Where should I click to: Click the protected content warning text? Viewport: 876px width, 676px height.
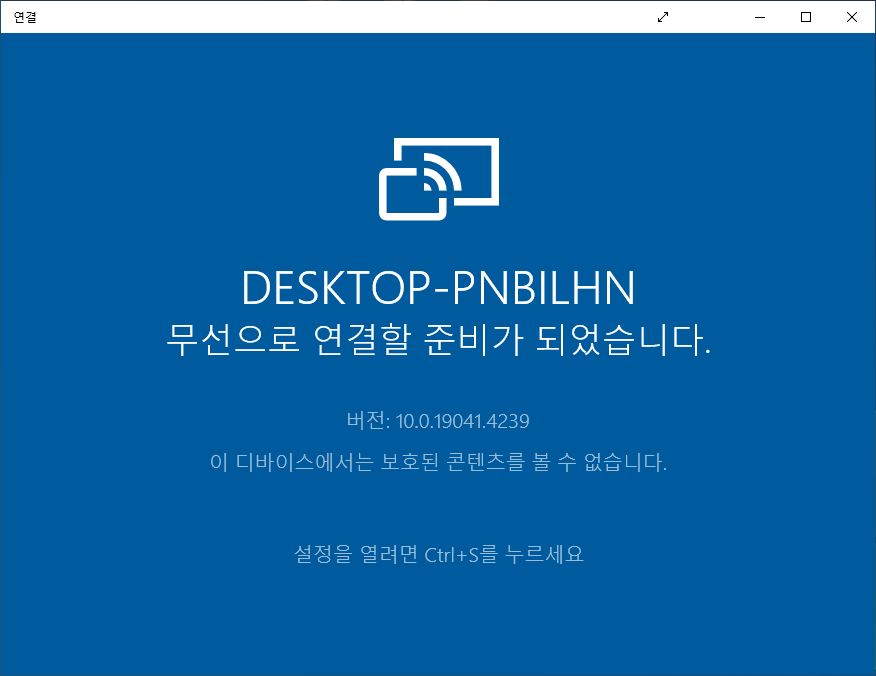[437, 461]
